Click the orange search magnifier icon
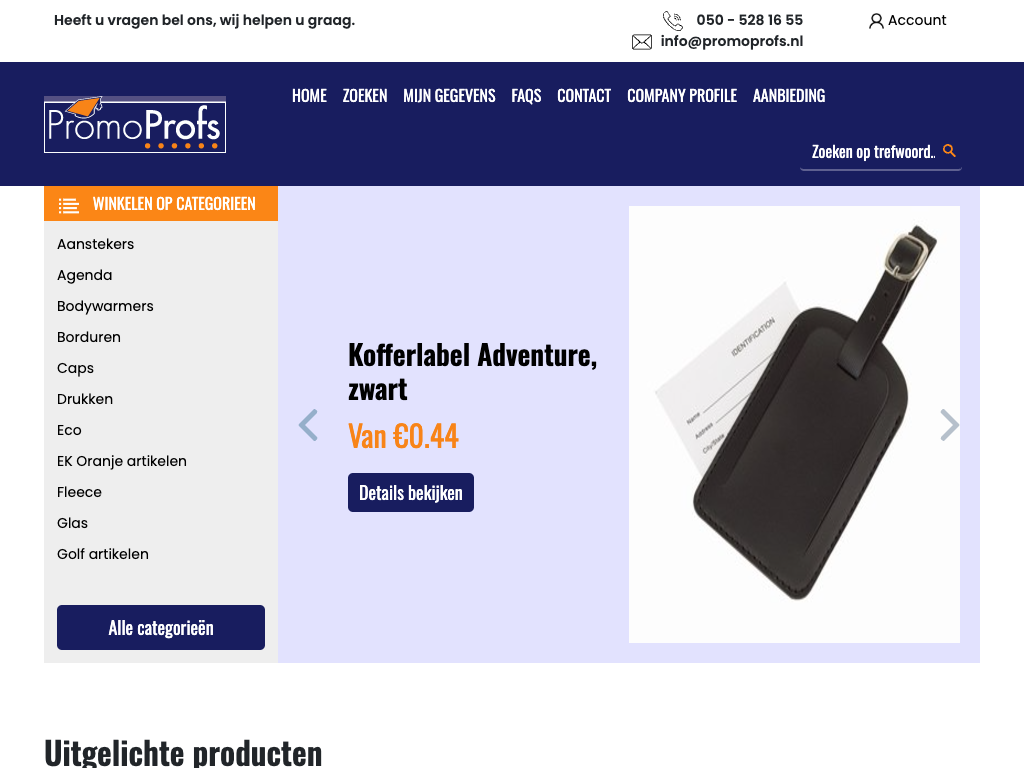 pyautogui.click(x=950, y=151)
